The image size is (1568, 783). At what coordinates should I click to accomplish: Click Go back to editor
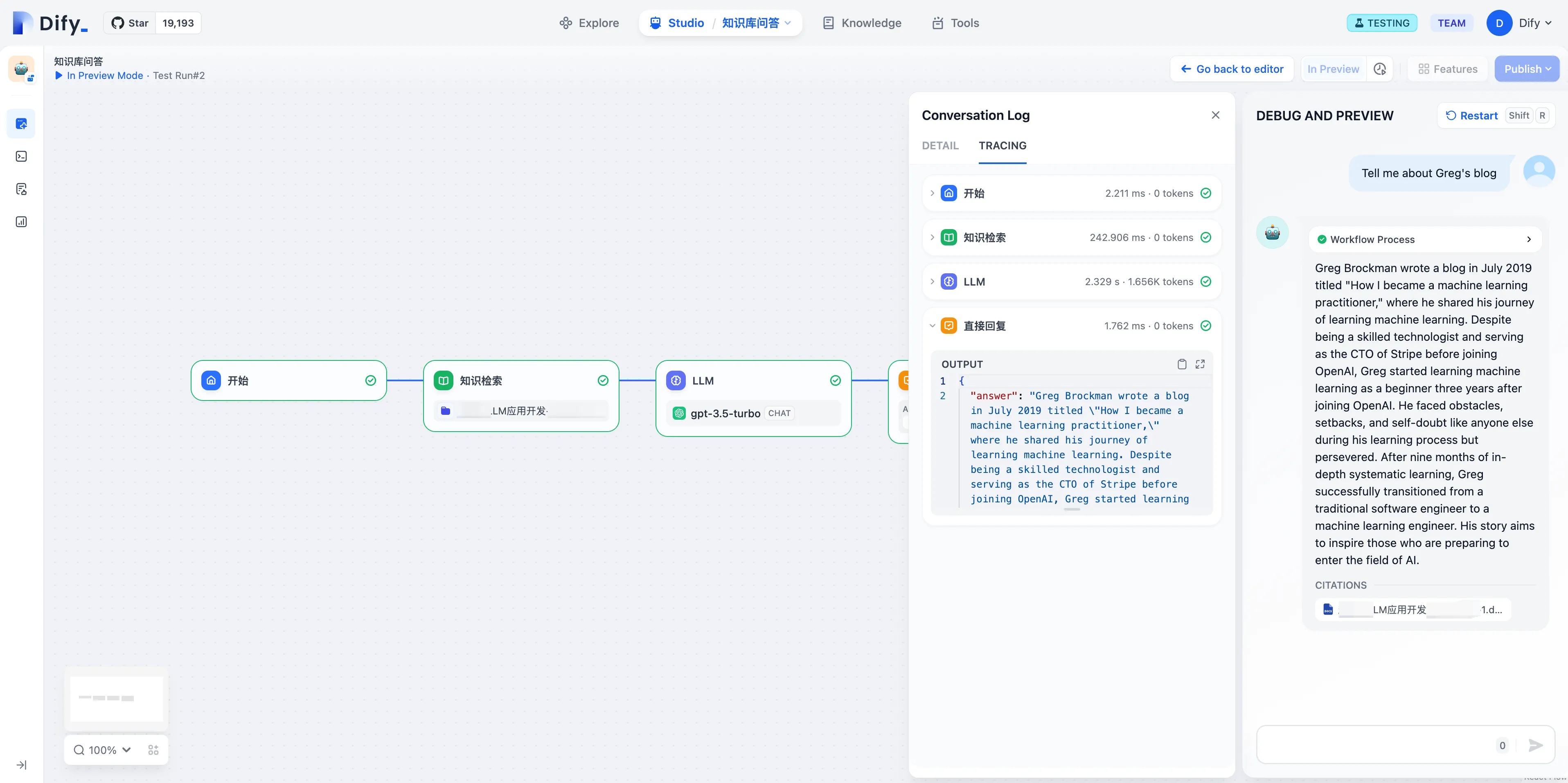pos(1232,69)
